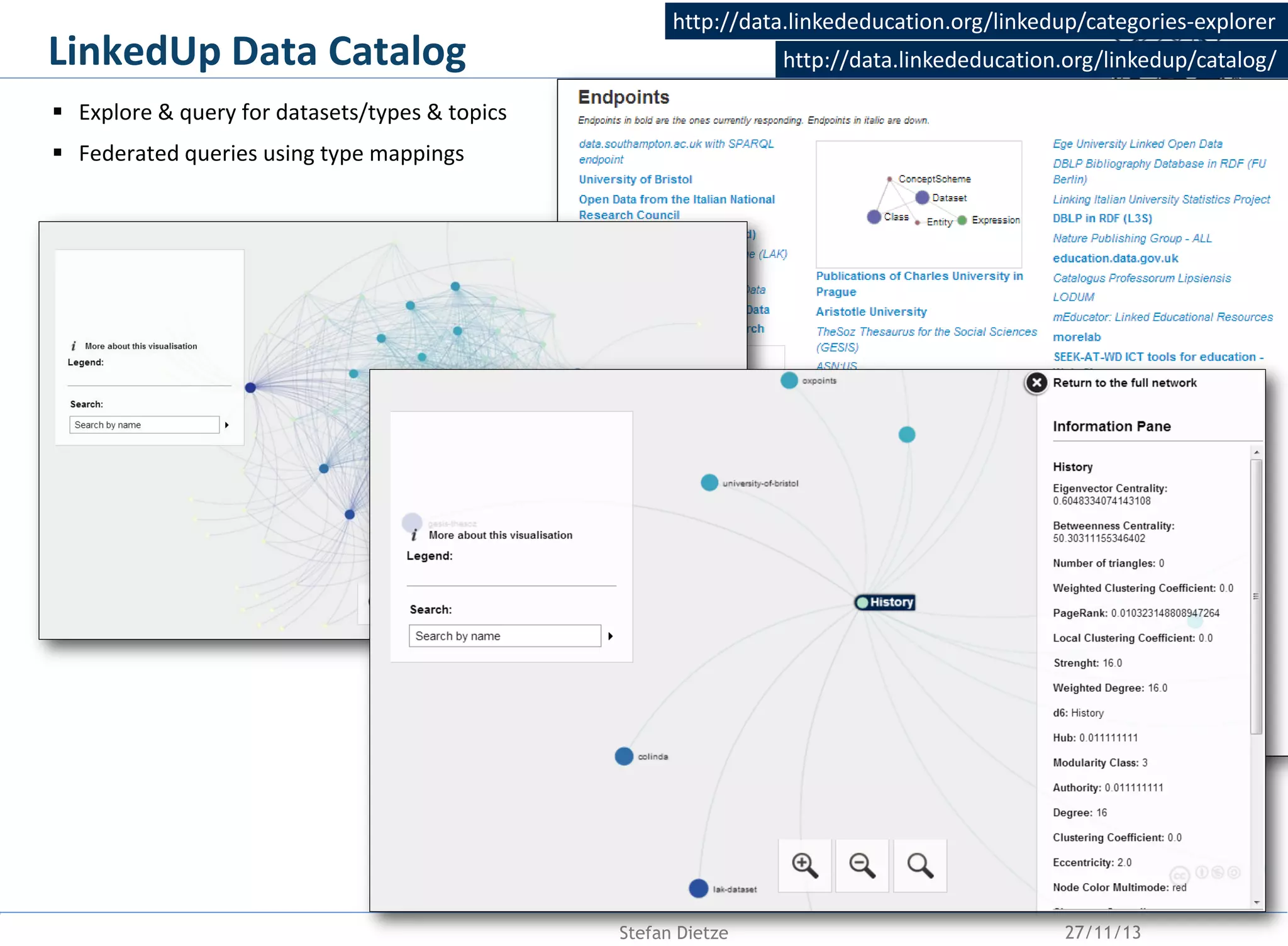Click the oxpoints node circle
Viewport: 1288px width, 946px height.
(789, 380)
